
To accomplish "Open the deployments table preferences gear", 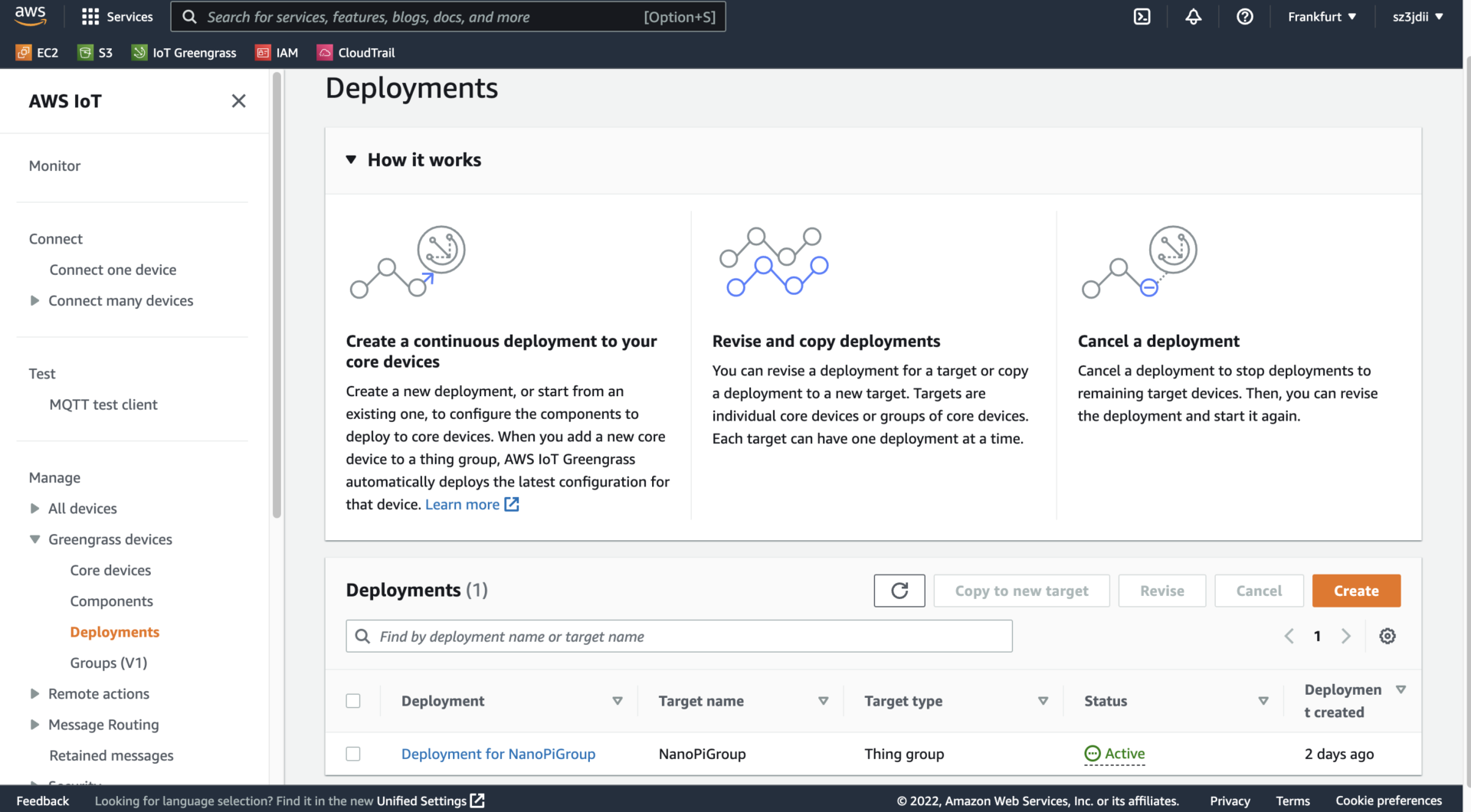I will pyautogui.click(x=1387, y=636).
